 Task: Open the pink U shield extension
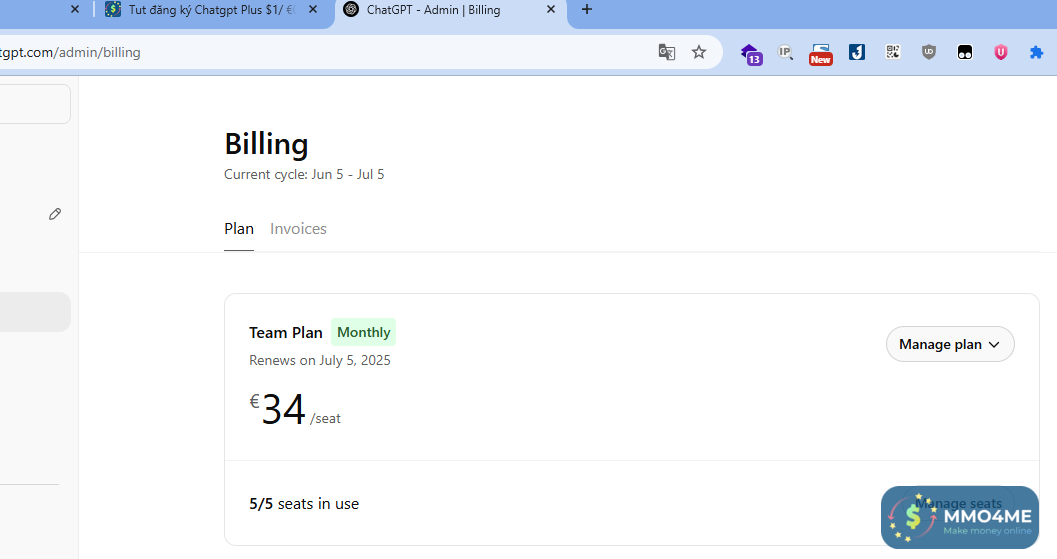1000,52
